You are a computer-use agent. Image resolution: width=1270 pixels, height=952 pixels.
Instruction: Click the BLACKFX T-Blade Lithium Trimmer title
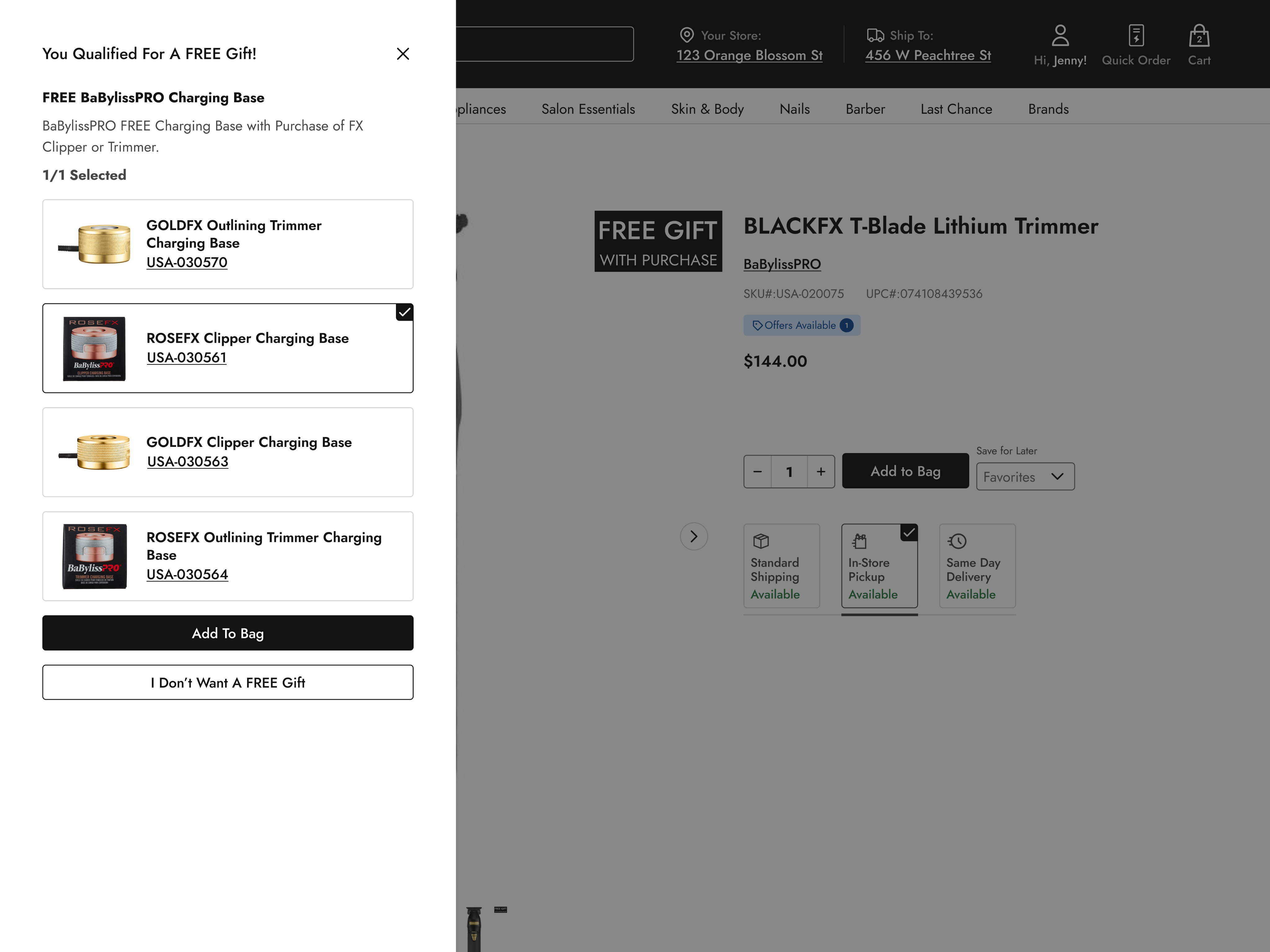[921, 226]
